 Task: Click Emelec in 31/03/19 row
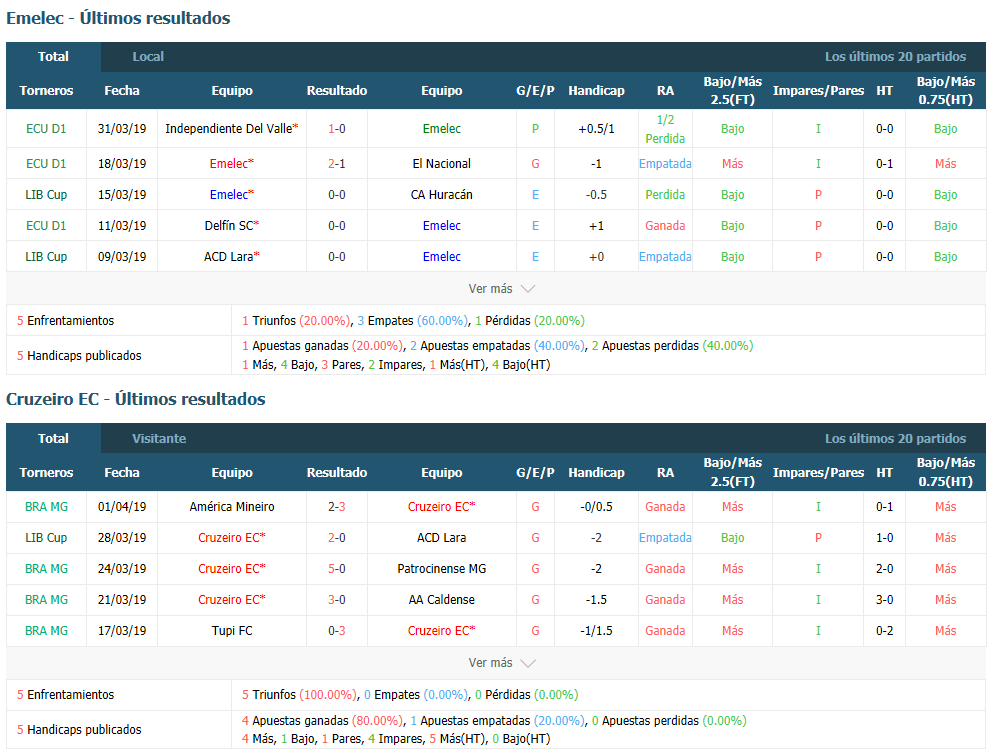442,128
